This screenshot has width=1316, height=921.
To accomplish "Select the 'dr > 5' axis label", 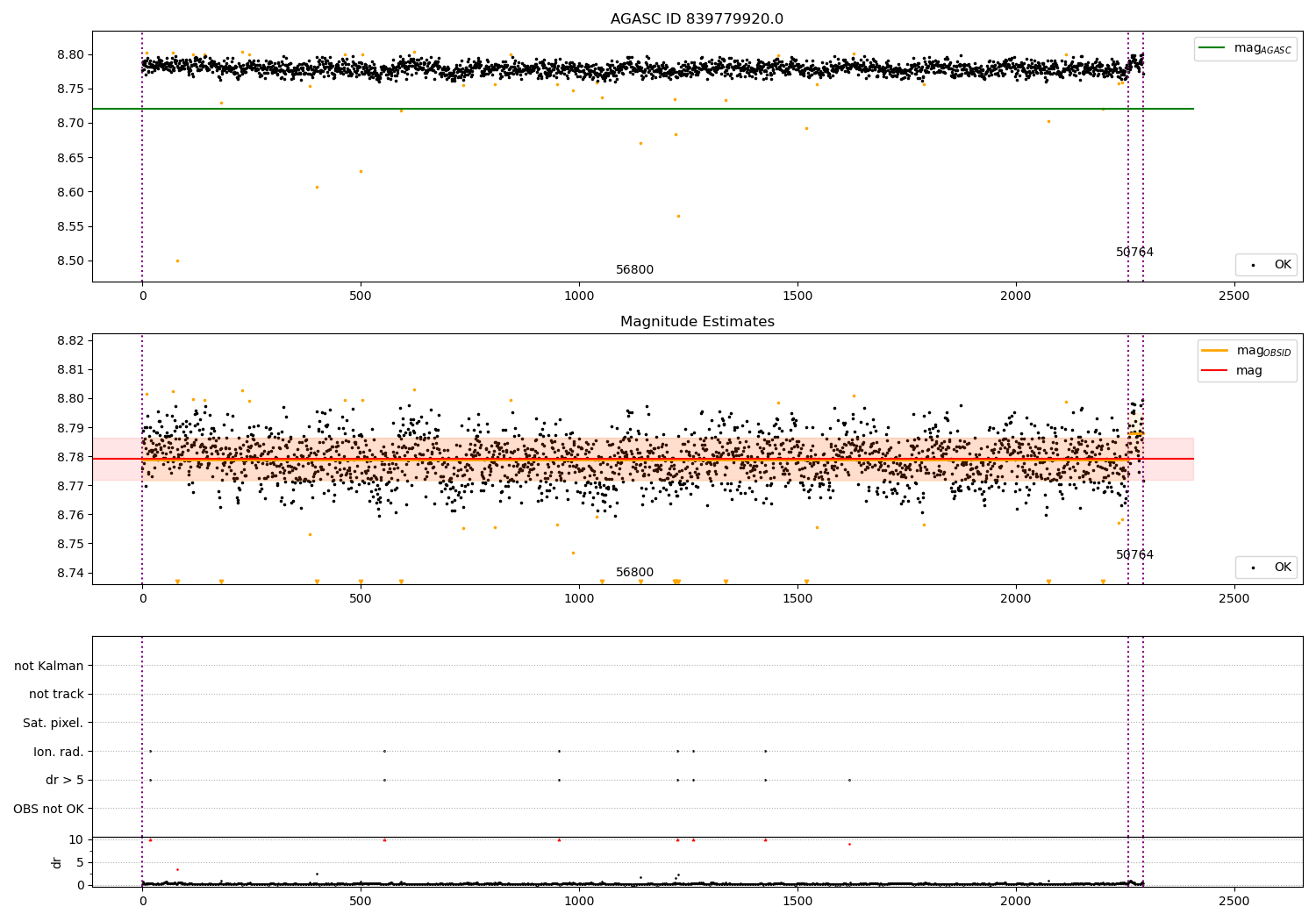I will [65, 781].
